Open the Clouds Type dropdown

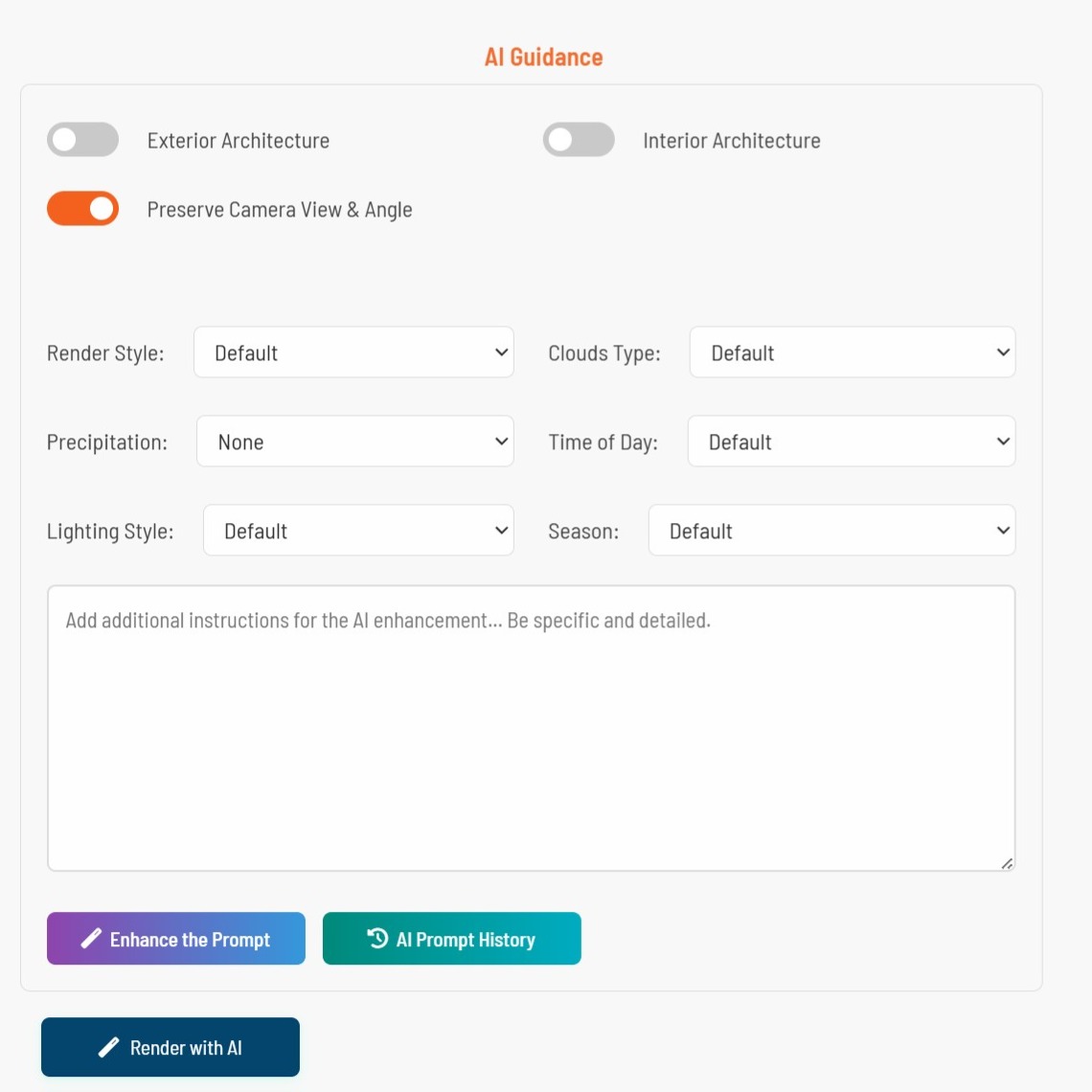coord(852,352)
